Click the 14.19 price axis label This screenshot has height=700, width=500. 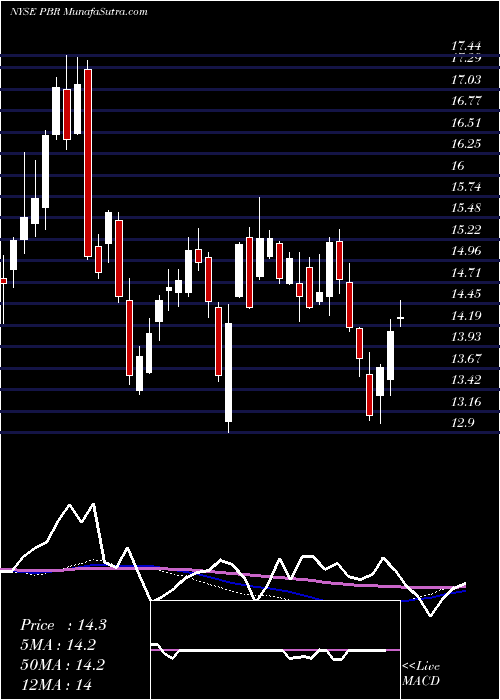point(466,316)
